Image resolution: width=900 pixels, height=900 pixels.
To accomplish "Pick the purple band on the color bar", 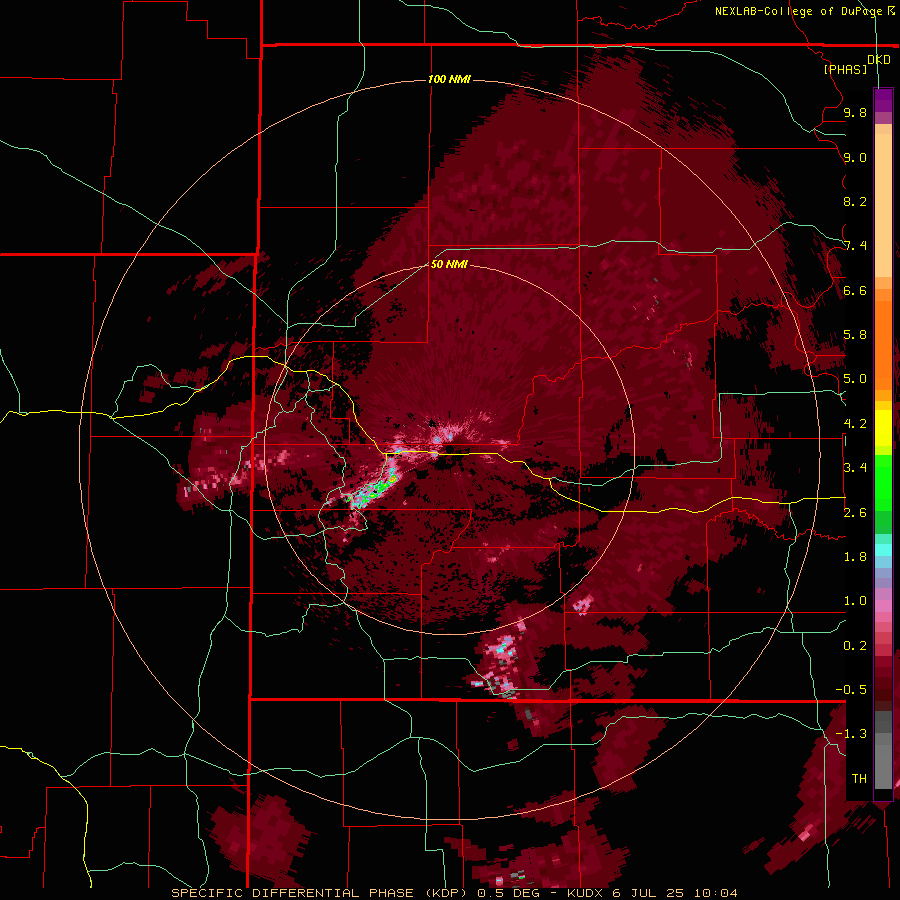I will (883, 100).
